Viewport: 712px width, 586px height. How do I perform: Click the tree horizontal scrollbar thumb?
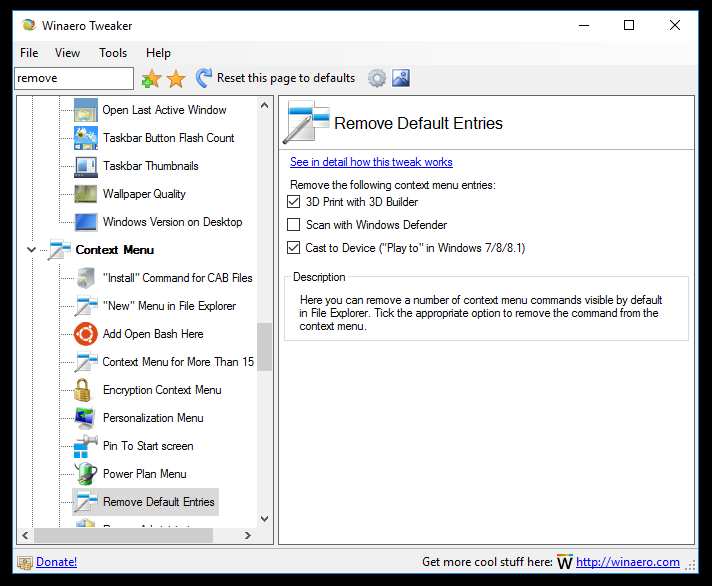pos(124,536)
